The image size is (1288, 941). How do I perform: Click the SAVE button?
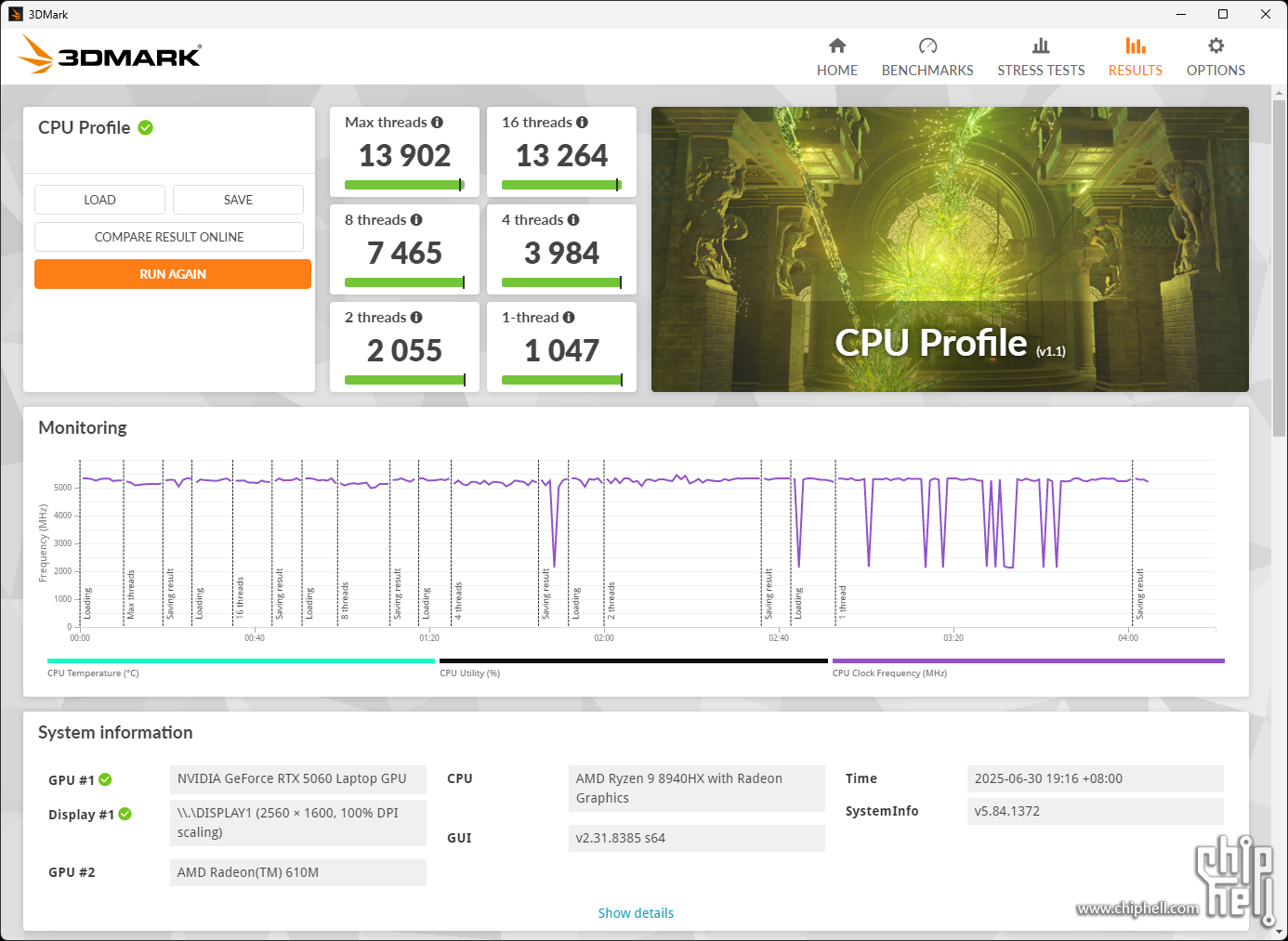(238, 200)
